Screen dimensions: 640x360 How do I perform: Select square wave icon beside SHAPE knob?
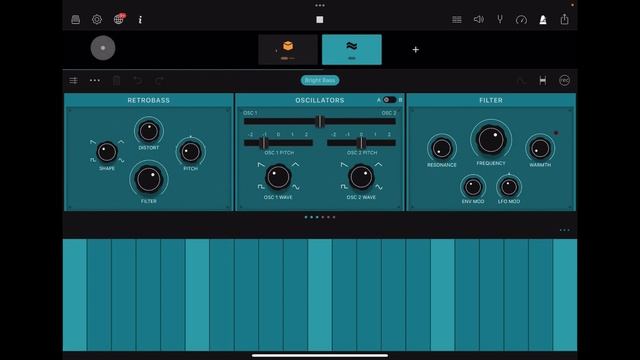pyautogui.click(x=93, y=160)
